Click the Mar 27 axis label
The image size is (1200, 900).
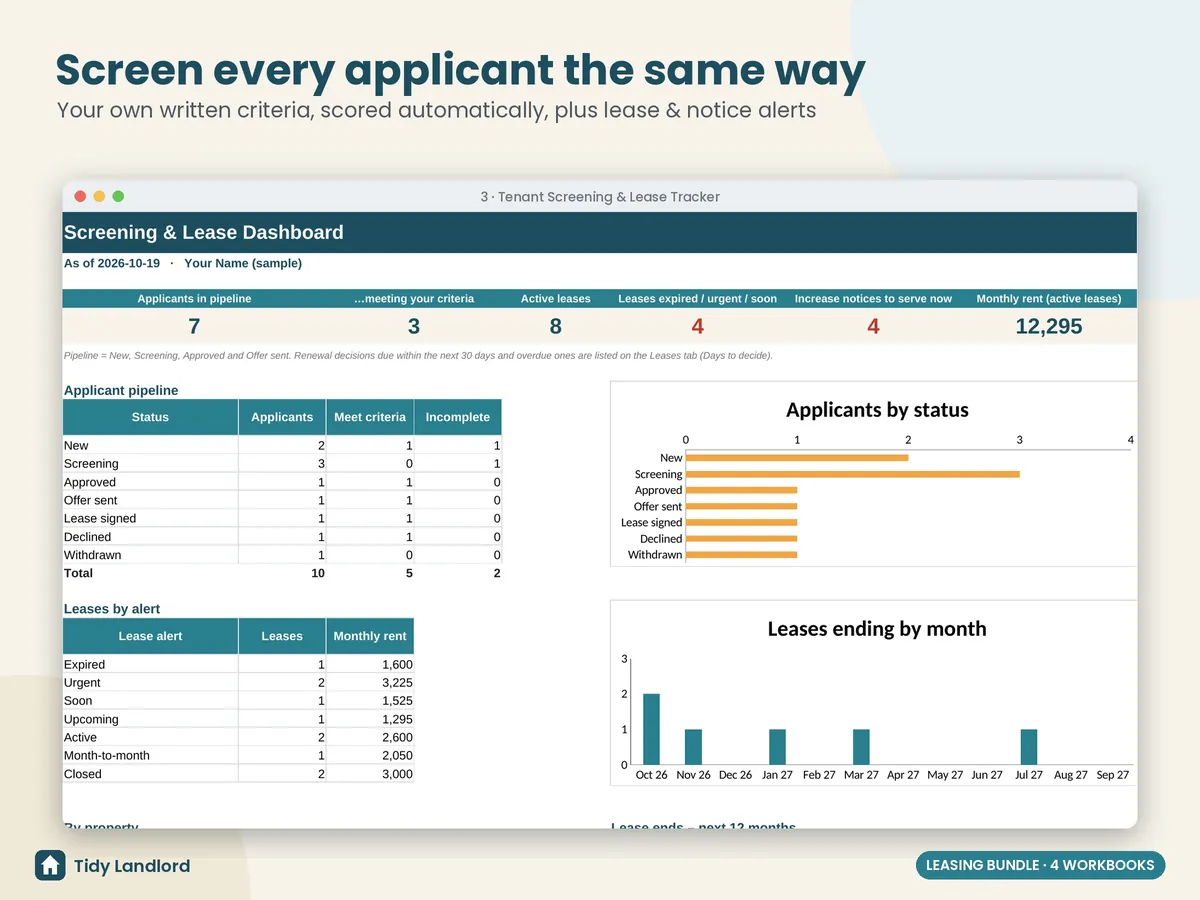[861, 775]
